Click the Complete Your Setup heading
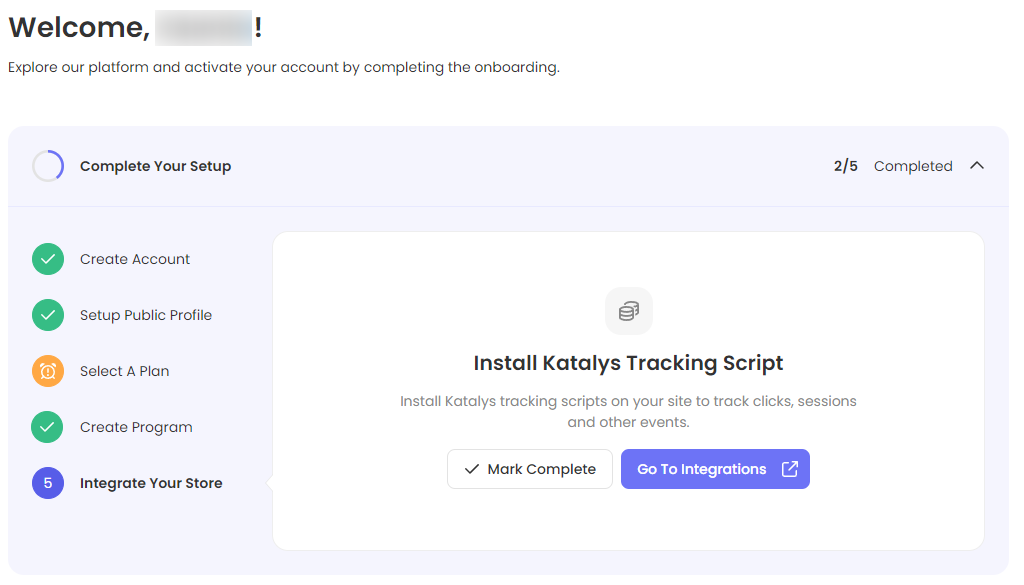This screenshot has width=1024, height=585. (x=155, y=166)
